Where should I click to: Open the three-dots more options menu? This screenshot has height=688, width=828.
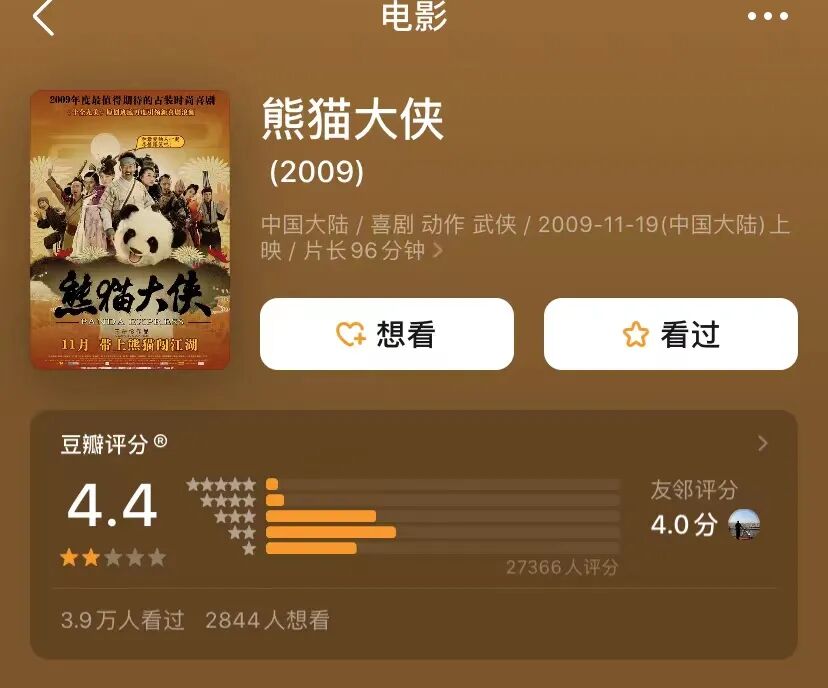pyautogui.click(x=768, y=16)
